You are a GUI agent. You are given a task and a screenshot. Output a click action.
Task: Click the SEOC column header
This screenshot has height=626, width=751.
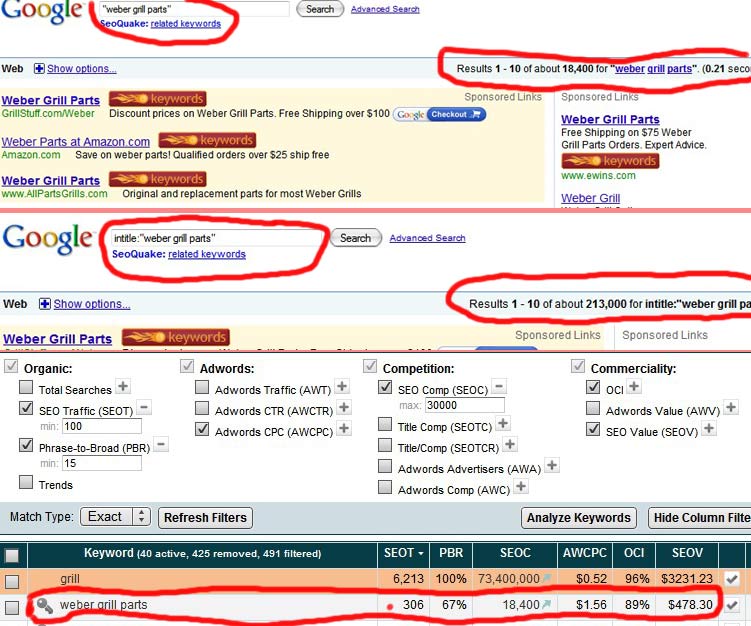click(515, 553)
